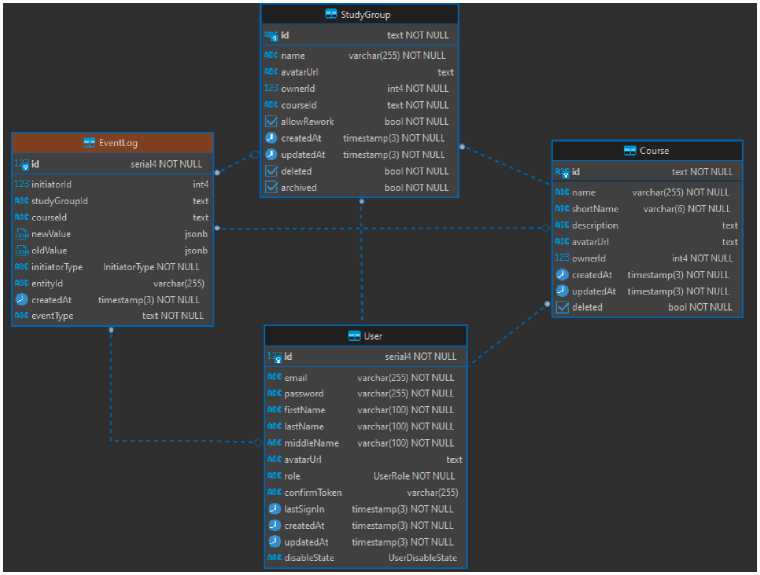
Task: Click the User table header icon
Action: pyautogui.click(x=353, y=336)
